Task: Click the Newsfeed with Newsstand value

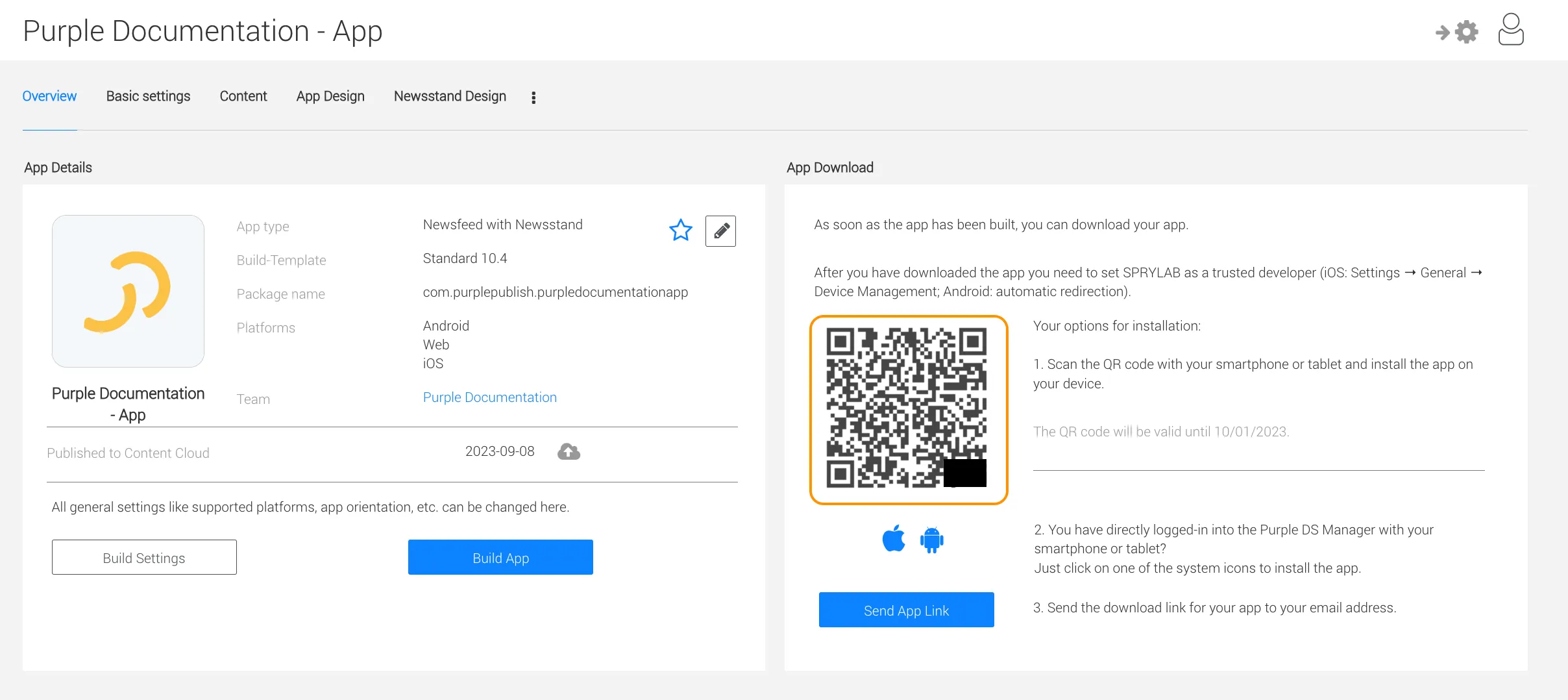Action: coord(503,225)
